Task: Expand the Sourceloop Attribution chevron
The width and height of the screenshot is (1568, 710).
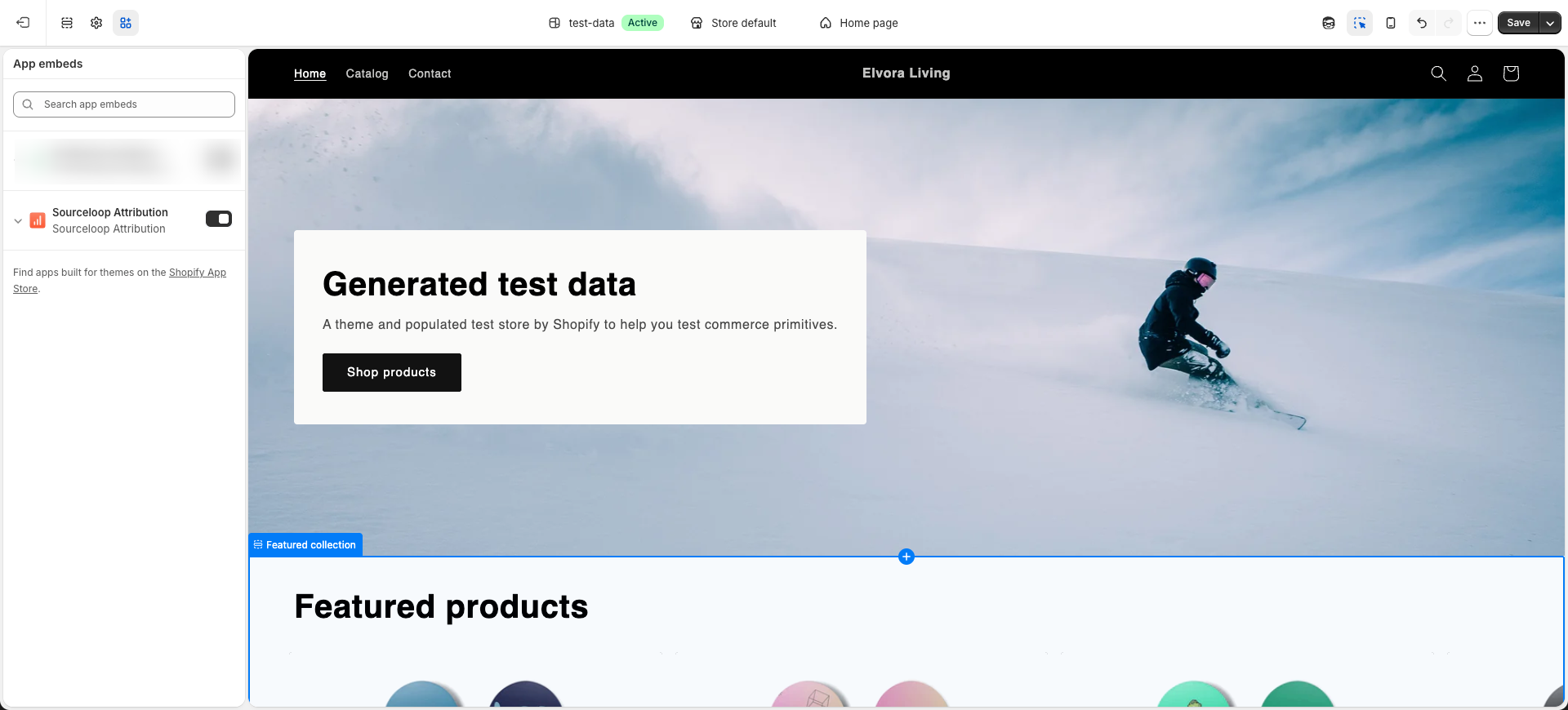Action: click(18, 220)
